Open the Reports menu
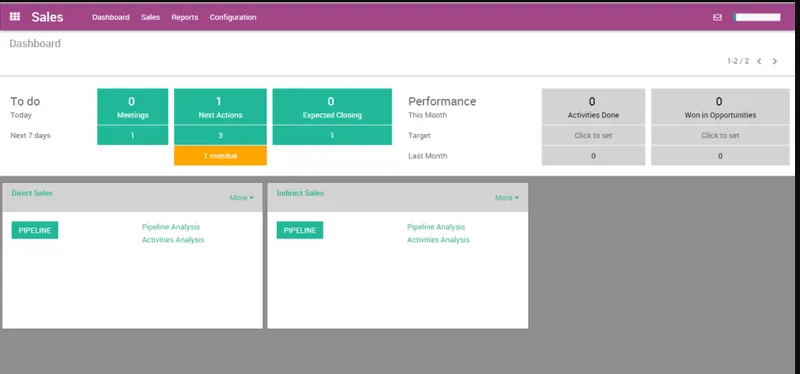 tap(185, 17)
